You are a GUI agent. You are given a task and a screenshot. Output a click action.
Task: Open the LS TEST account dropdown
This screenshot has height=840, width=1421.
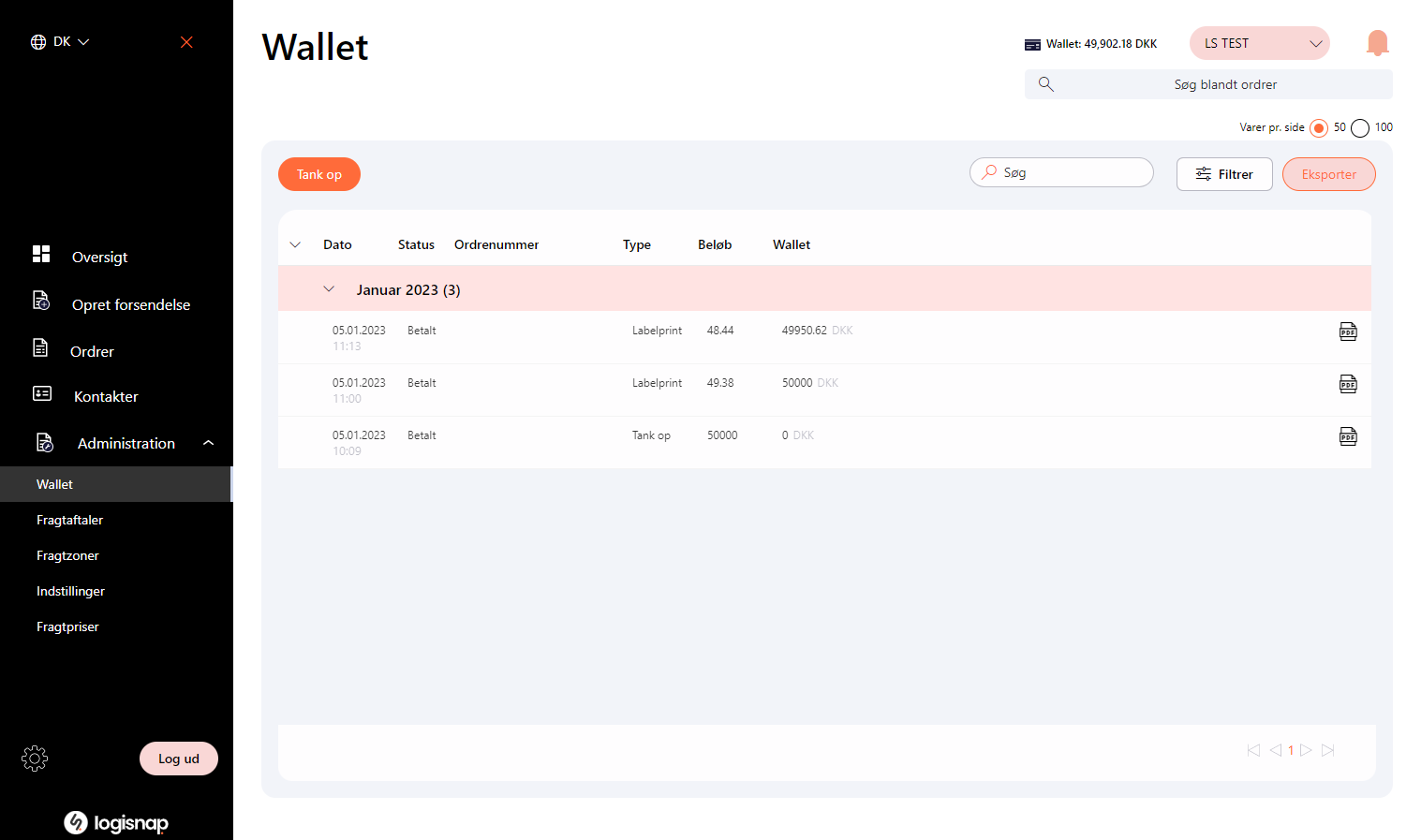(x=1259, y=42)
